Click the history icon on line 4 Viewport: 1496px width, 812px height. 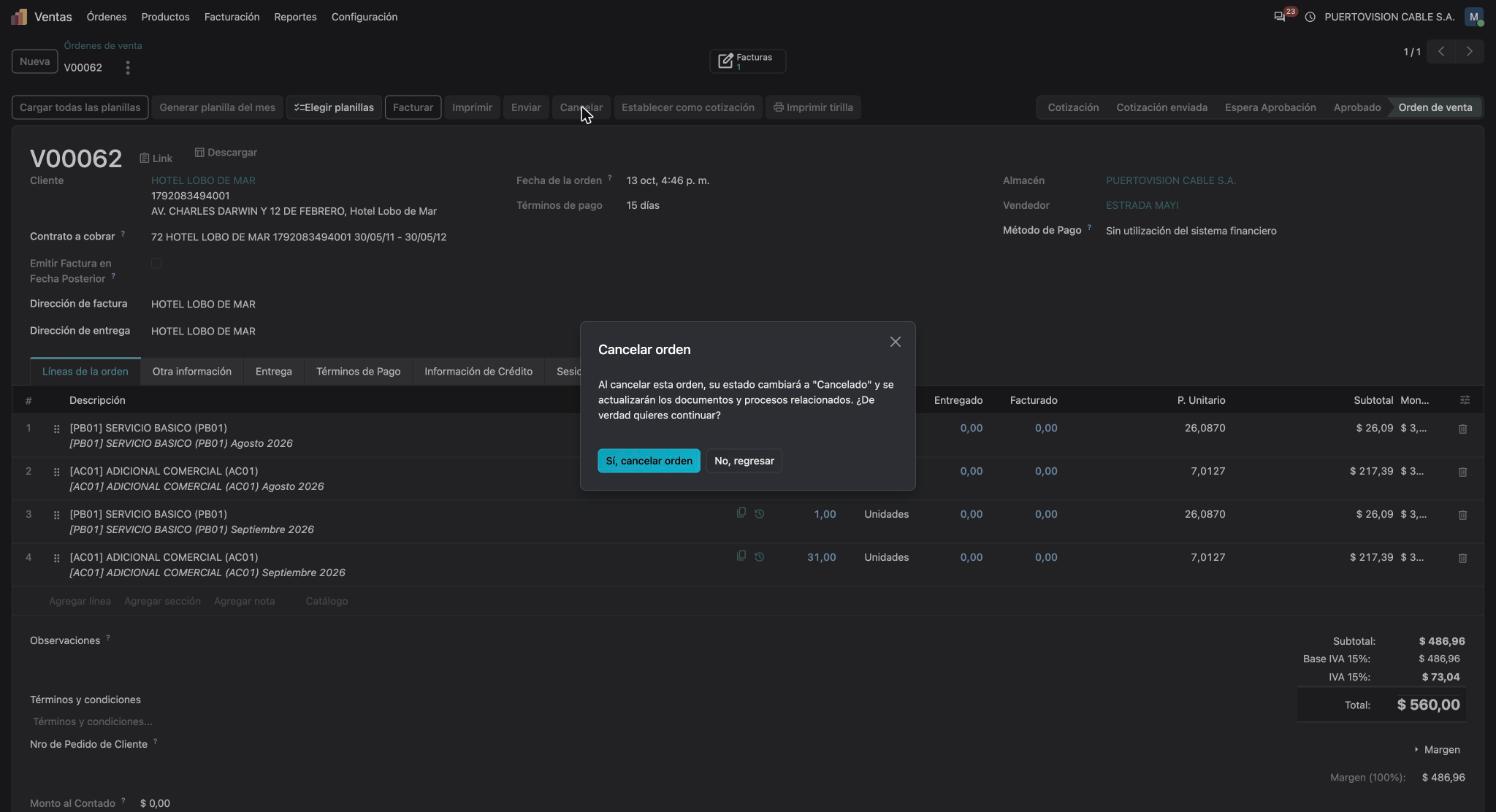pos(759,557)
